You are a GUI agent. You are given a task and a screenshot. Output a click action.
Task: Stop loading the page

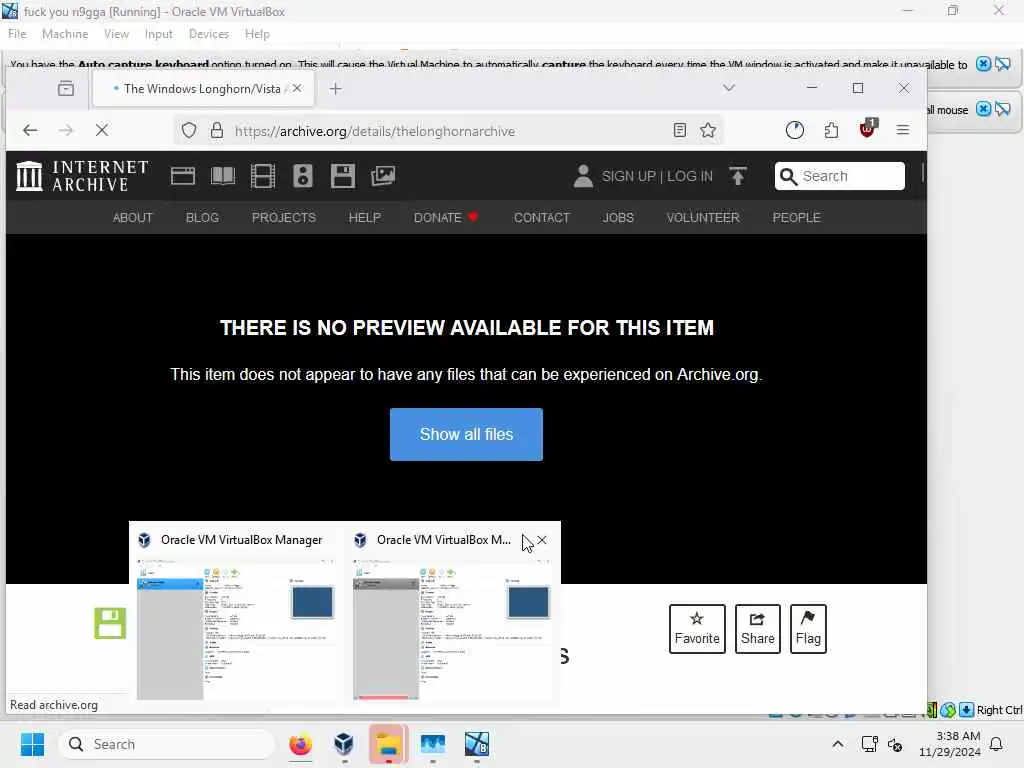coord(102,131)
